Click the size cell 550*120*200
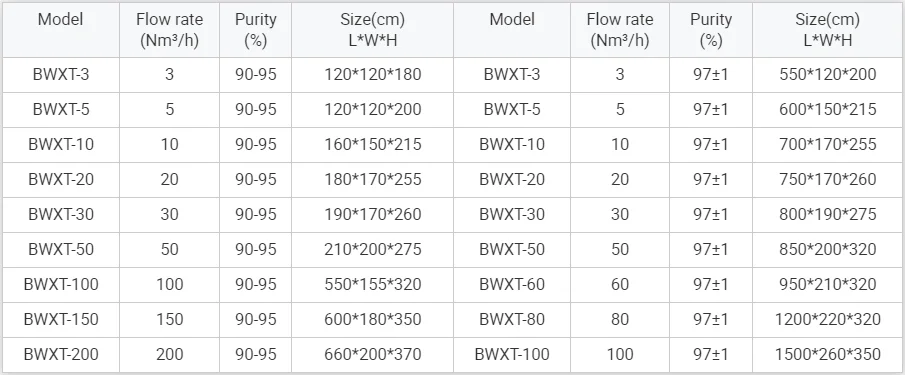The width and height of the screenshot is (905, 375). [x=828, y=74]
